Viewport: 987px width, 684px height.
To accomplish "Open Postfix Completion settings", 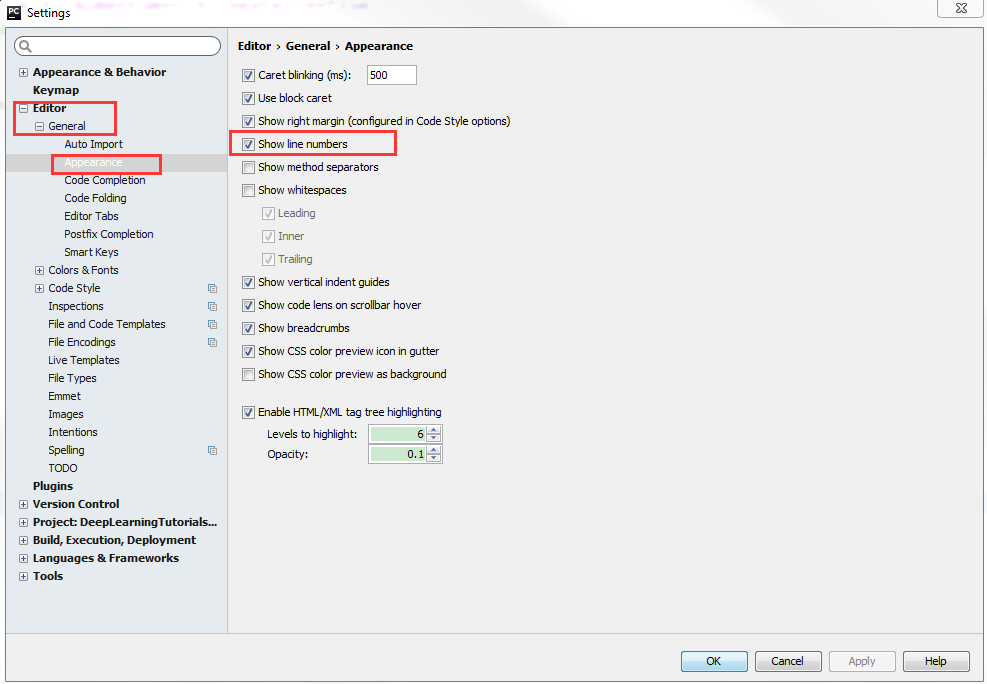I will coord(109,234).
